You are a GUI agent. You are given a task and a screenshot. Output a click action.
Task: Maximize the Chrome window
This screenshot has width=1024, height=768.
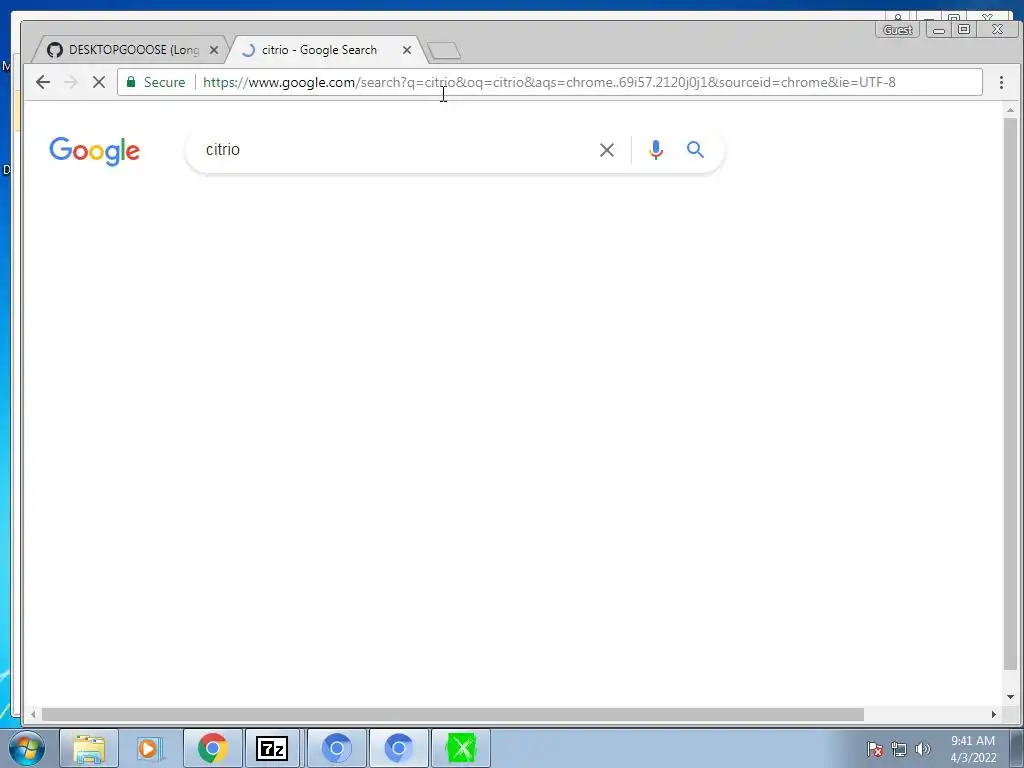[963, 30]
